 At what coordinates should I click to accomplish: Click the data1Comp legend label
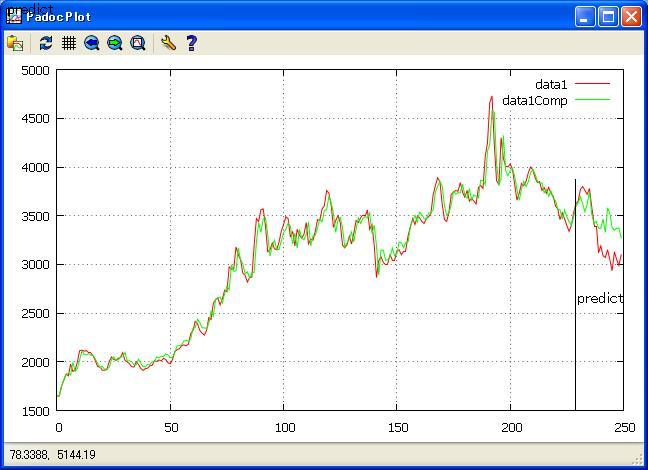point(534,100)
